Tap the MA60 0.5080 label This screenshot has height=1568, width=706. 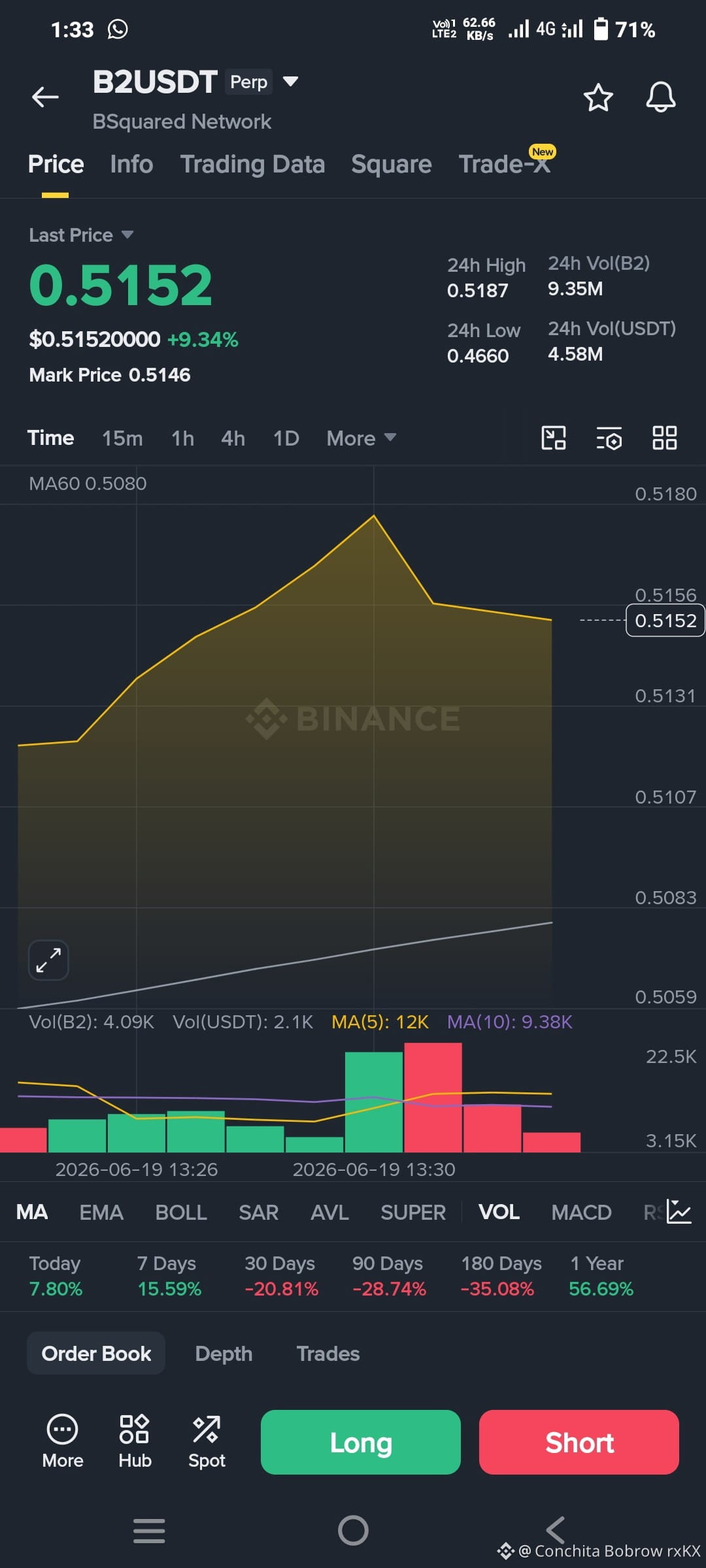click(88, 483)
